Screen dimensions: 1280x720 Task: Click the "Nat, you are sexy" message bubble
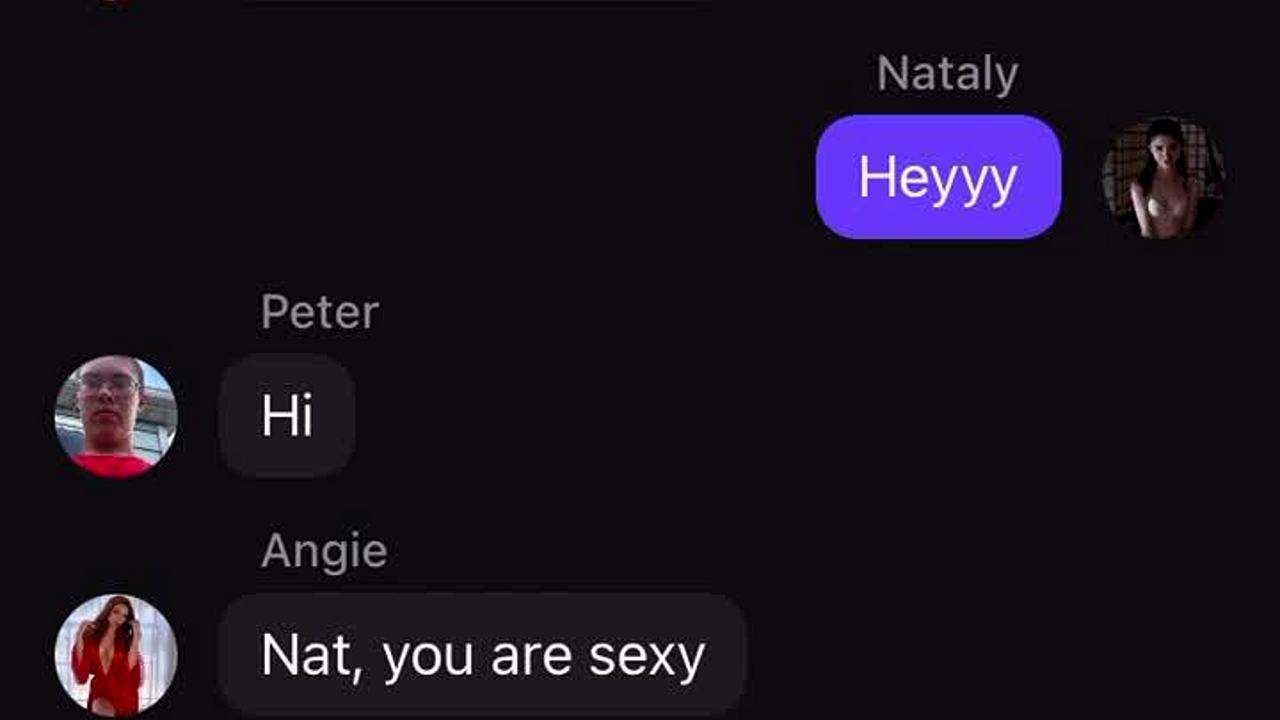pos(482,655)
